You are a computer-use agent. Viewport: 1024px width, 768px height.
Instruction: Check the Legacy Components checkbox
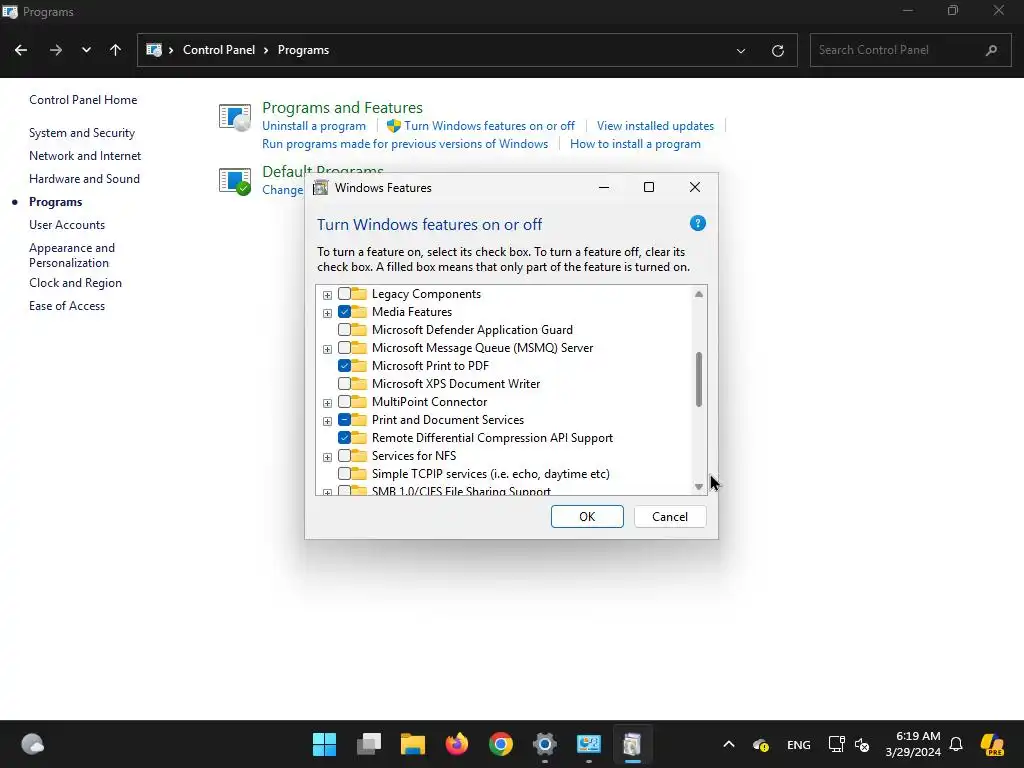344,294
